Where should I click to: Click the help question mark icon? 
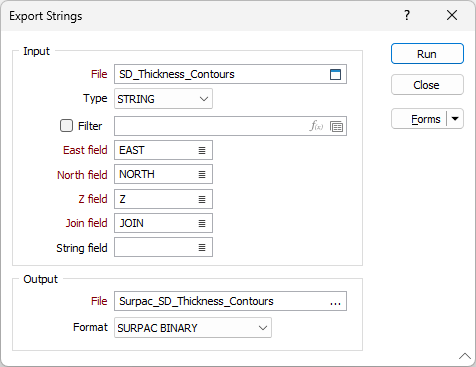(407, 15)
